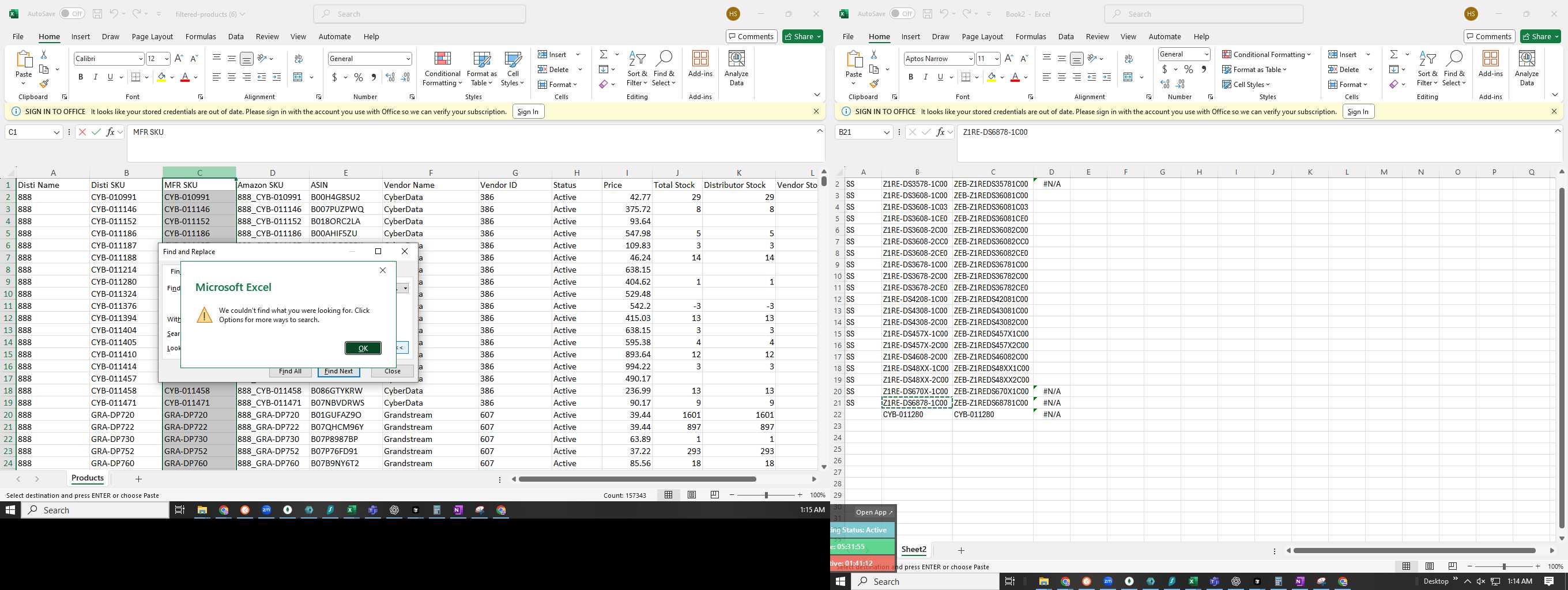1568x590 pixels.
Task: Click Save icon in Book2 title bar
Action: pyautogui.click(x=927, y=13)
